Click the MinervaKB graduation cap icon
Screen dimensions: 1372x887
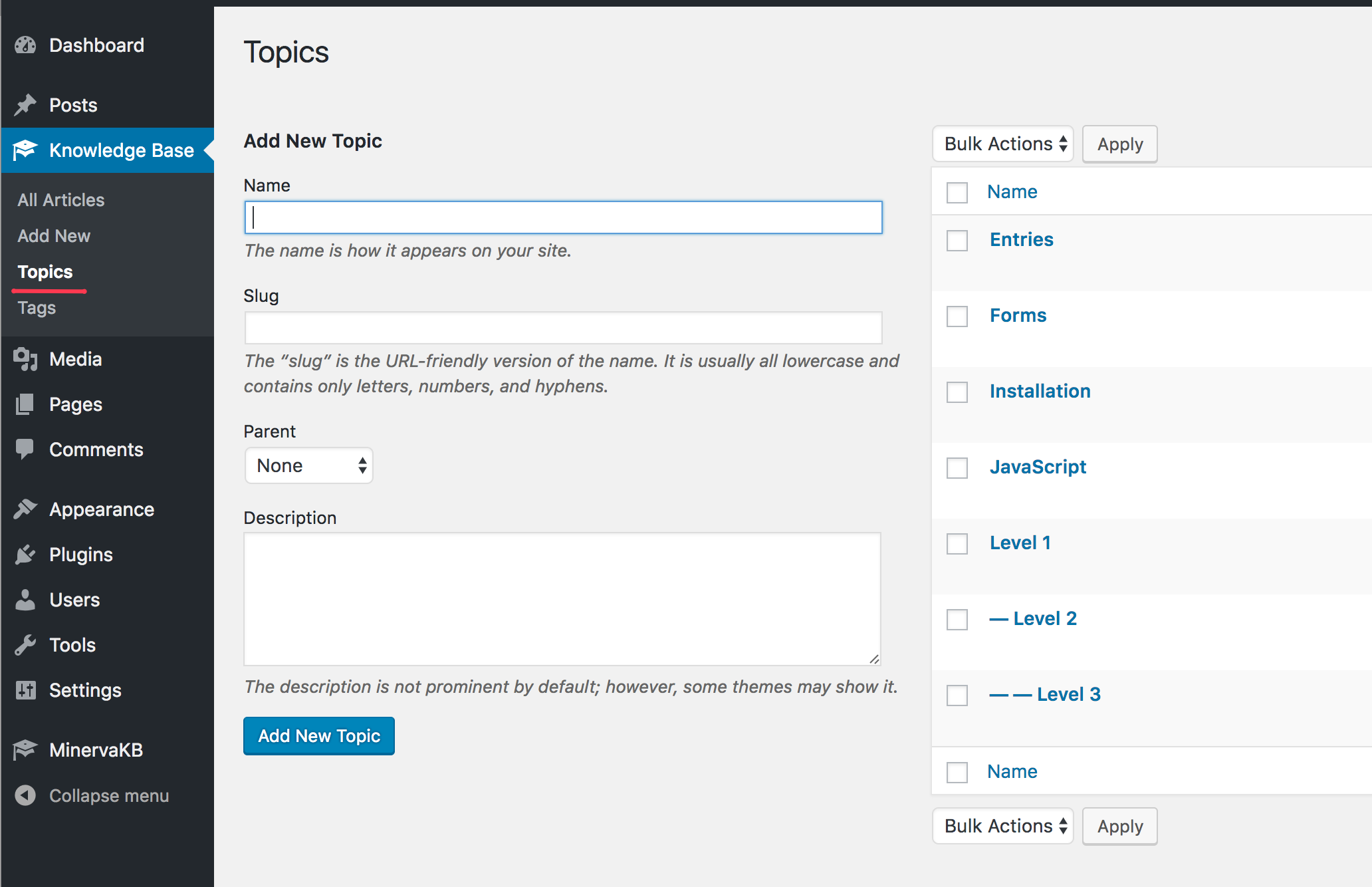coord(25,750)
